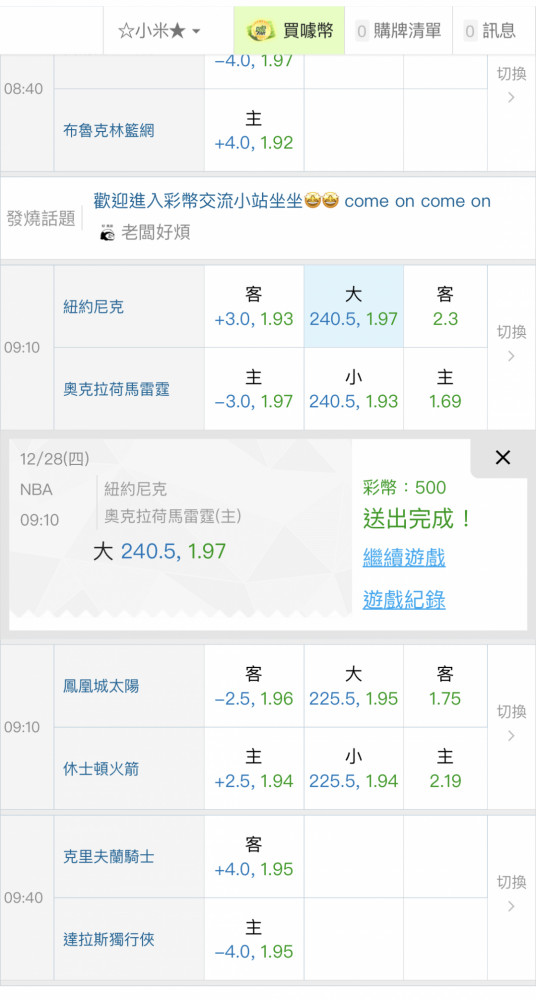Pick 小 225.5, 1.94 under bet

354,769
